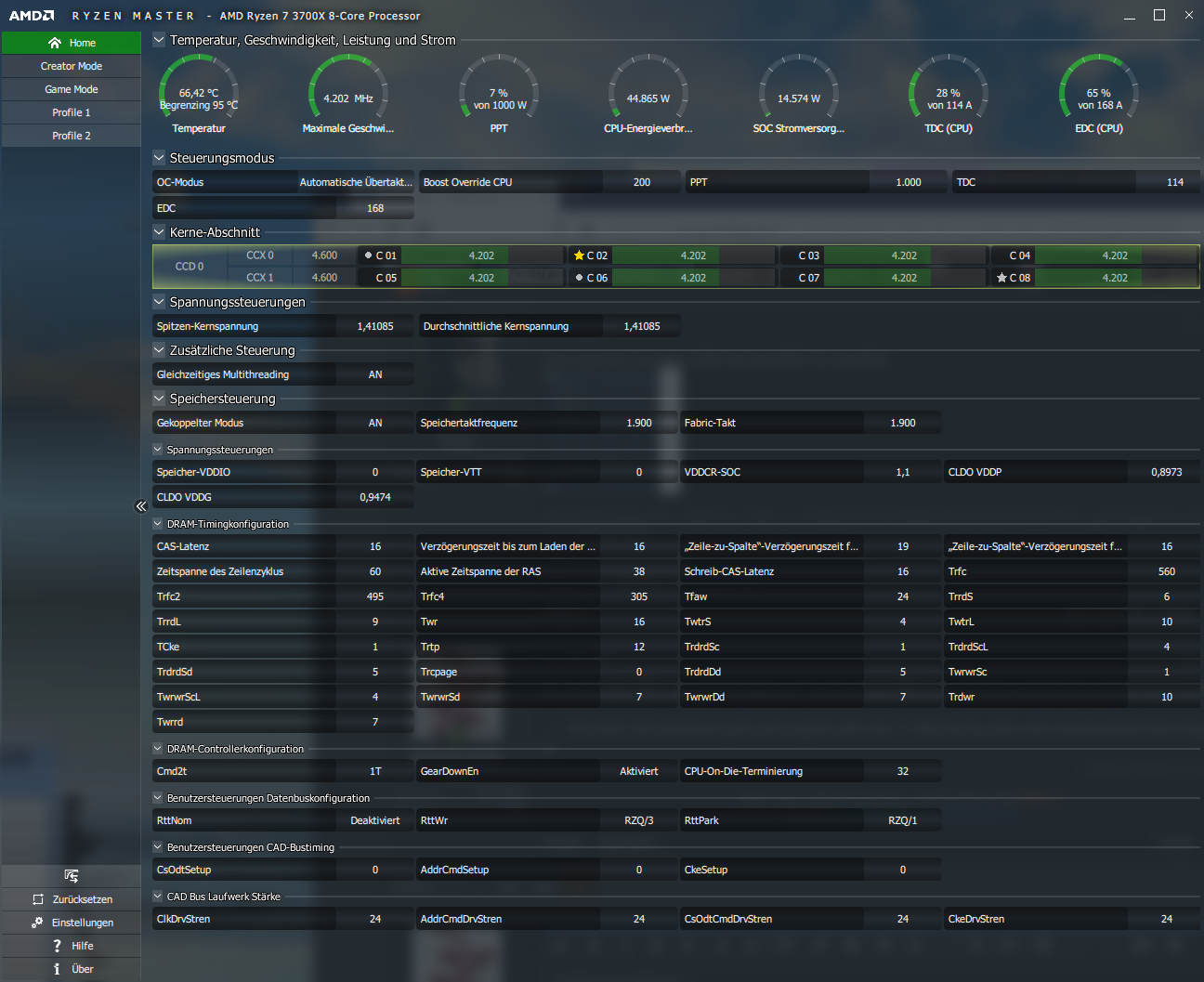The height and width of the screenshot is (982, 1204).
Task: Switch to Game Mode
Action: pos(72,89)
